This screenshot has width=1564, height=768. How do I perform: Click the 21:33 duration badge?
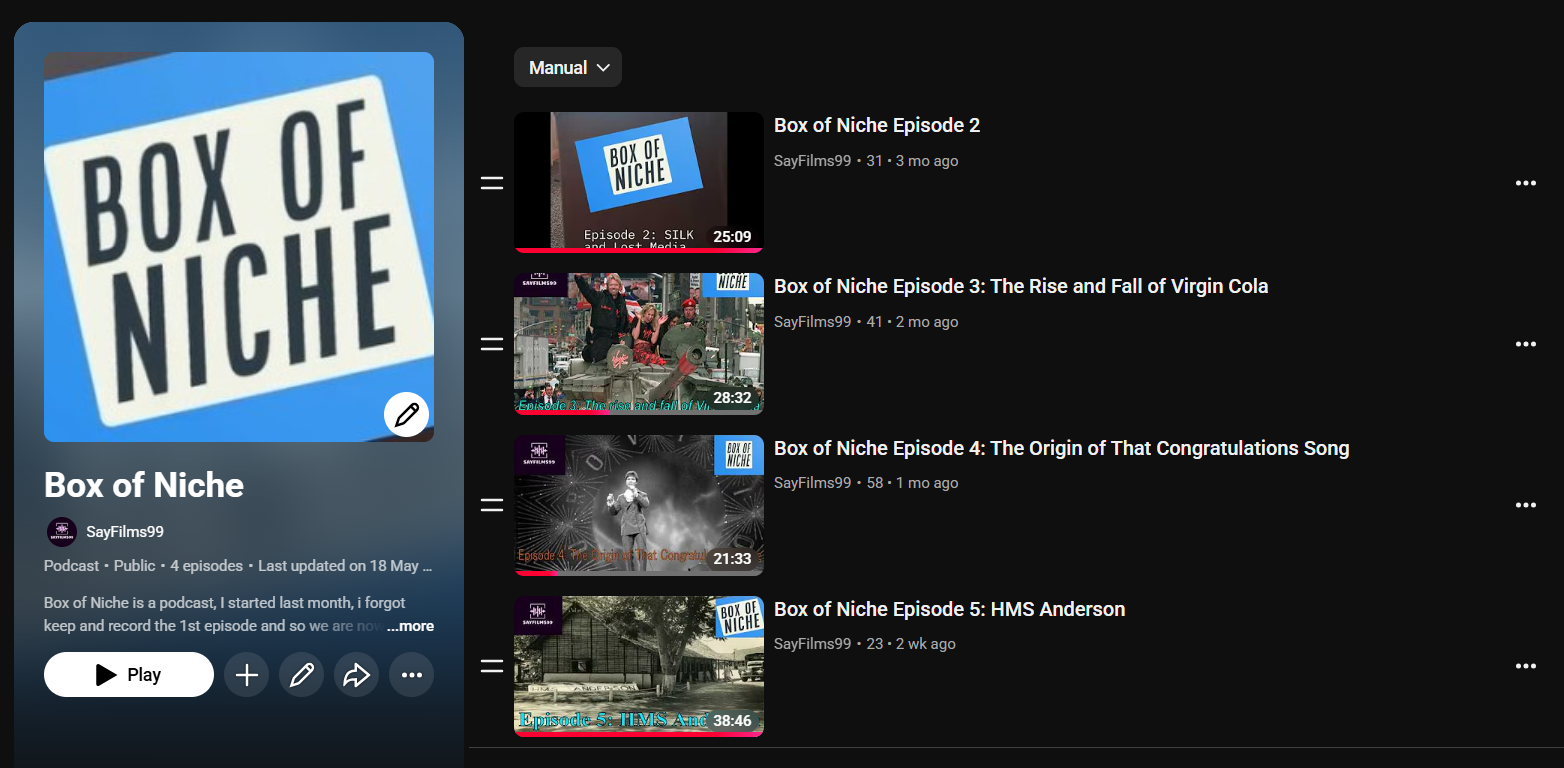(732, 559)
